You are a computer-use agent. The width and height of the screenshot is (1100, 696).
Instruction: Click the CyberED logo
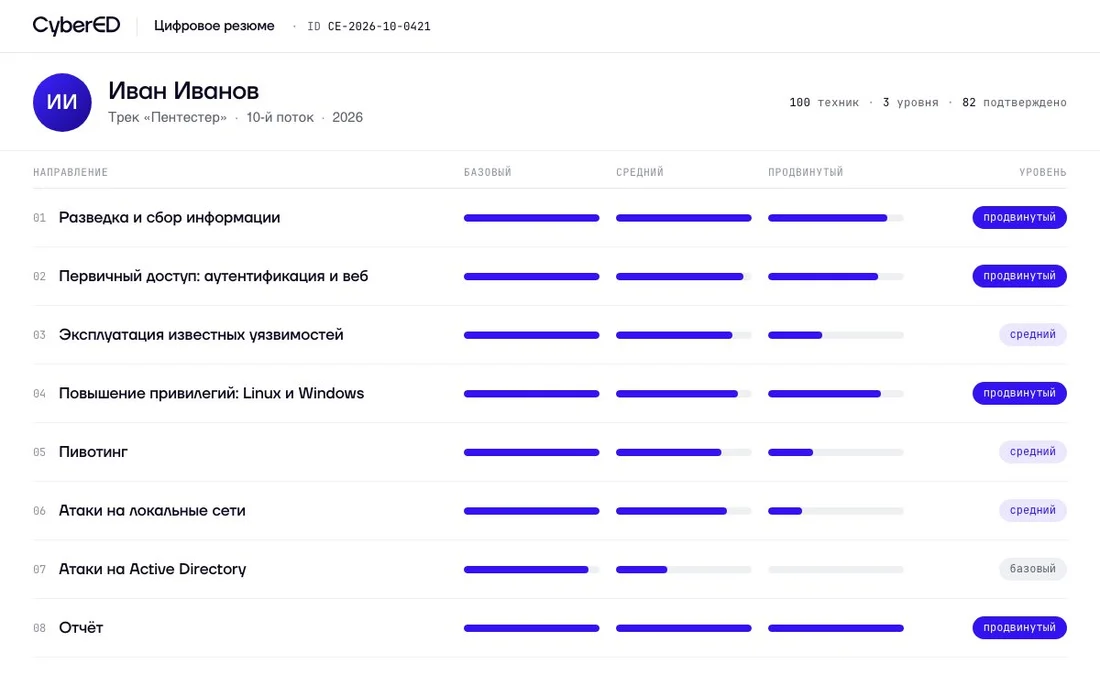click(76, 25)
